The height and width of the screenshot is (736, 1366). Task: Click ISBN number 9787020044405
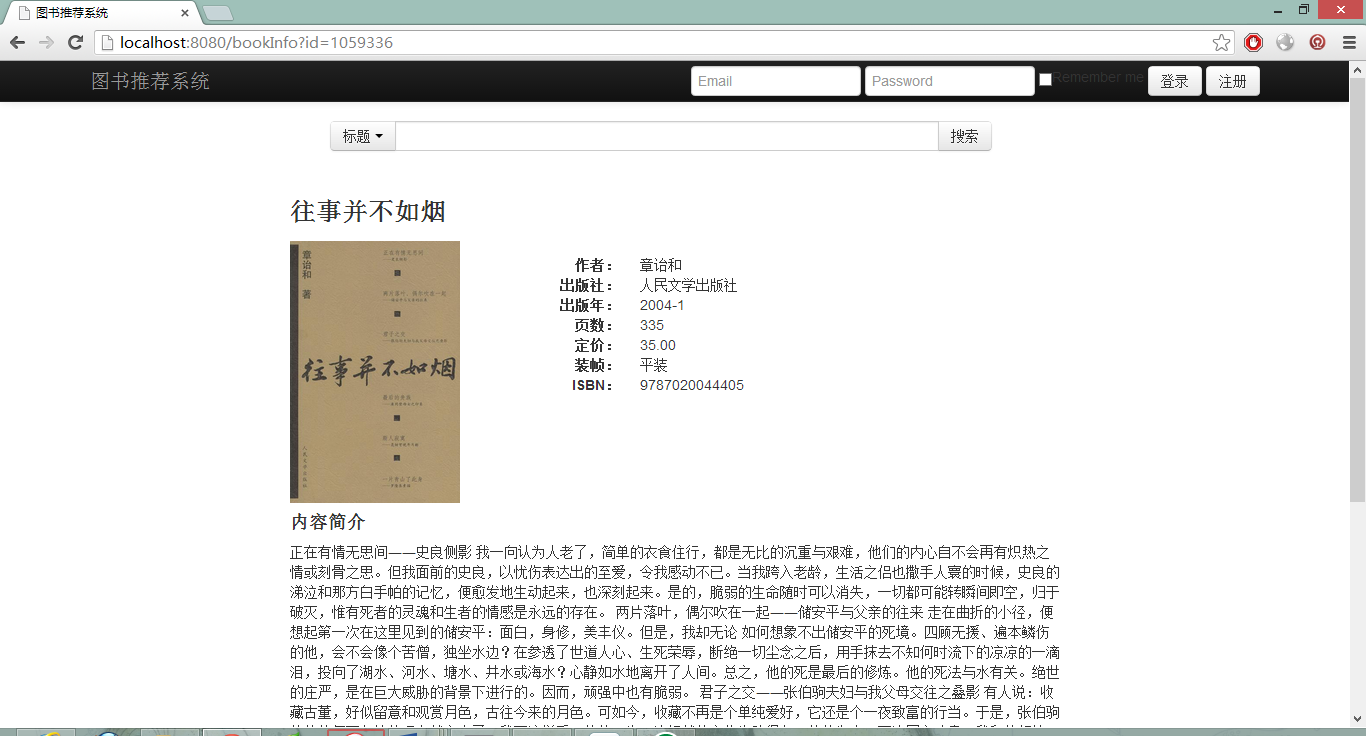[692, 385]
